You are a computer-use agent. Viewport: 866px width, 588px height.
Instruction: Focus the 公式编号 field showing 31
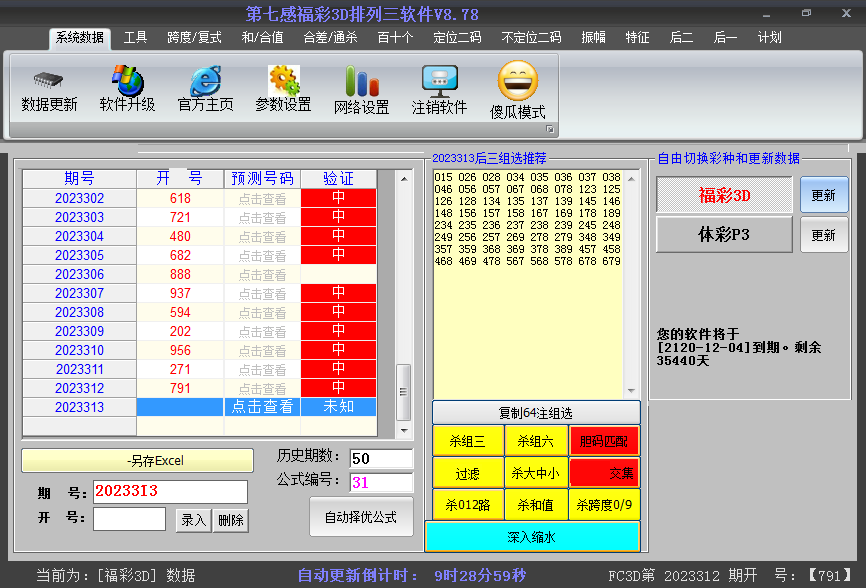click(x=381, y=483)
